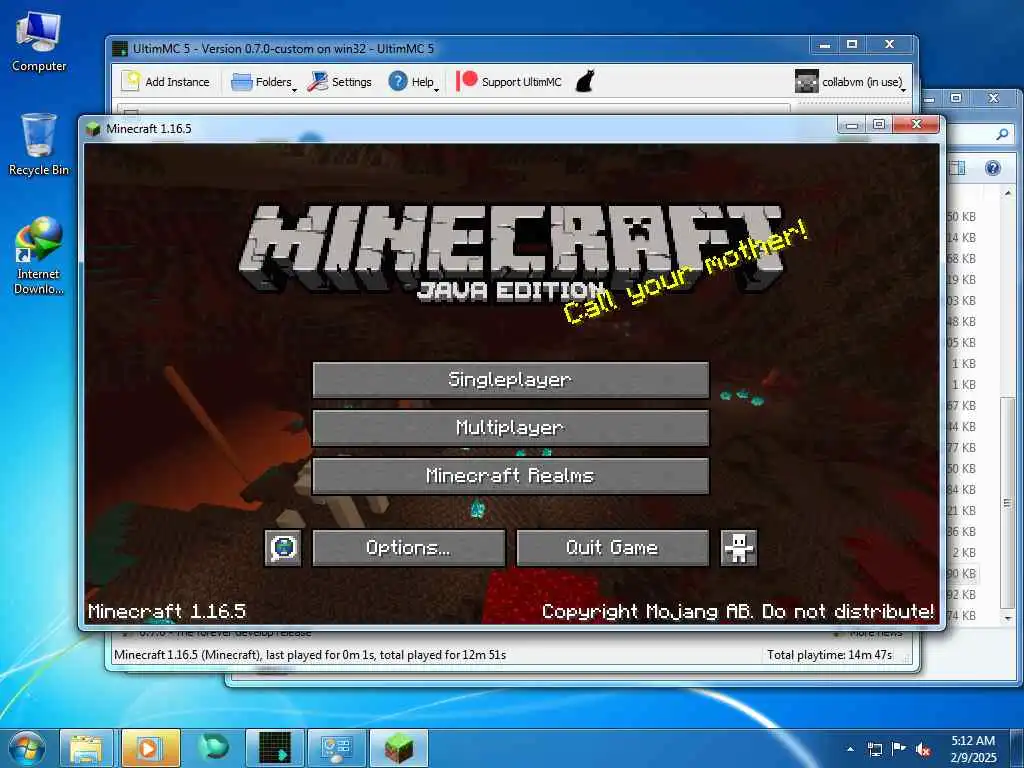Click the Quit Game button

613,548
